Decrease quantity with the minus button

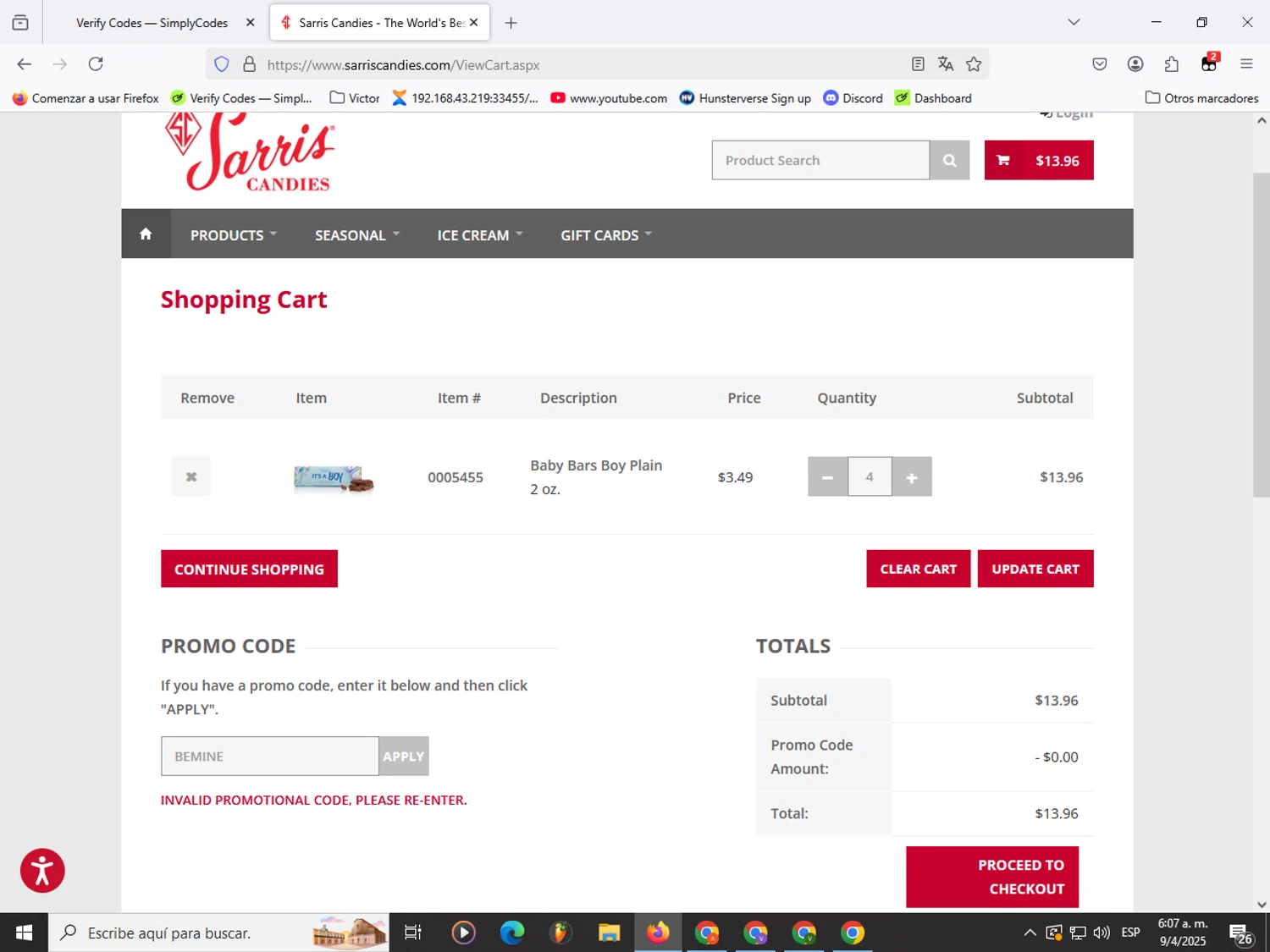pos(827,476)
